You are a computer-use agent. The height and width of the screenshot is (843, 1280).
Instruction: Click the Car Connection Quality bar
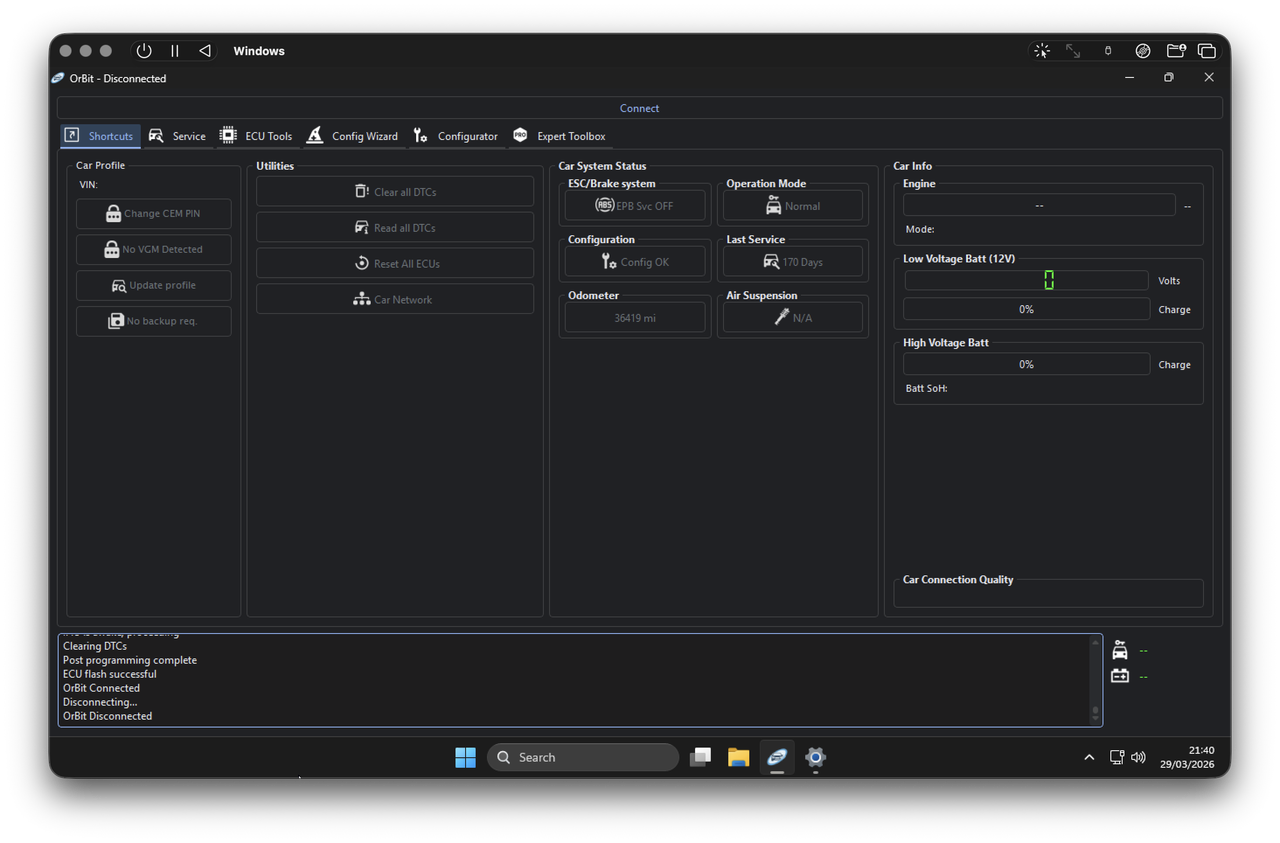(1048, 594)
